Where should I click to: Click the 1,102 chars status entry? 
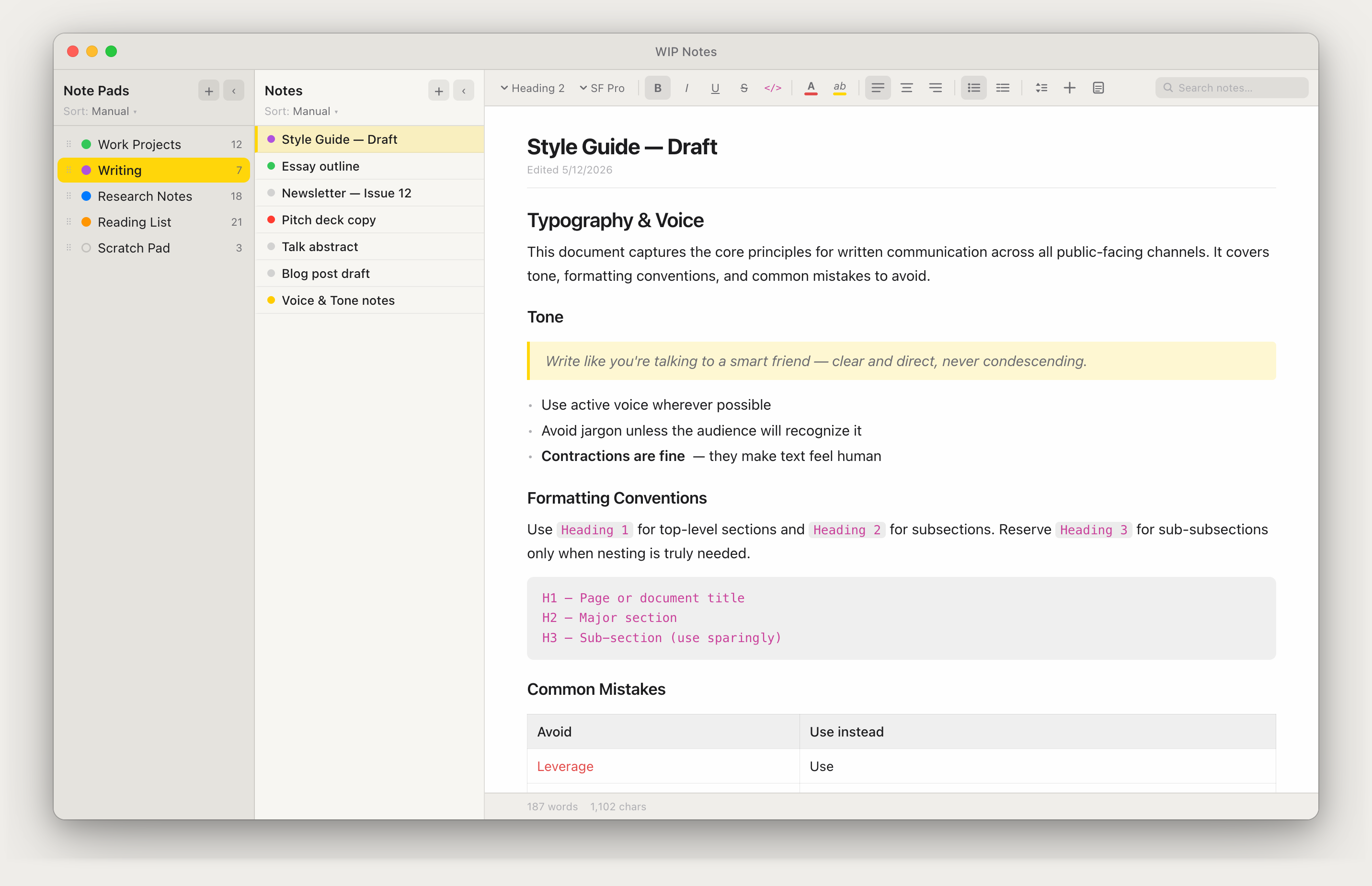click(x=618, y=806)
